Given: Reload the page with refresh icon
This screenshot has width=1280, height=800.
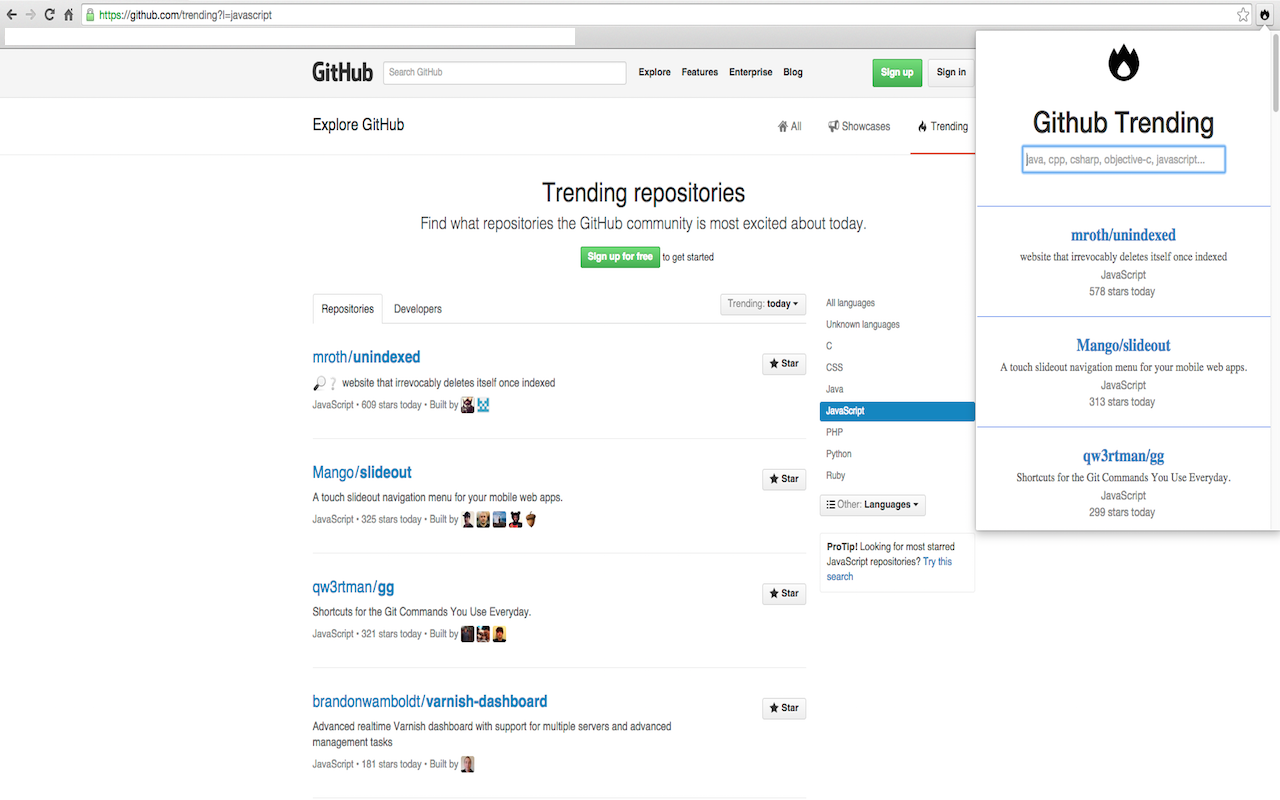Looking at the screenshot, I should tap(49, 15).
